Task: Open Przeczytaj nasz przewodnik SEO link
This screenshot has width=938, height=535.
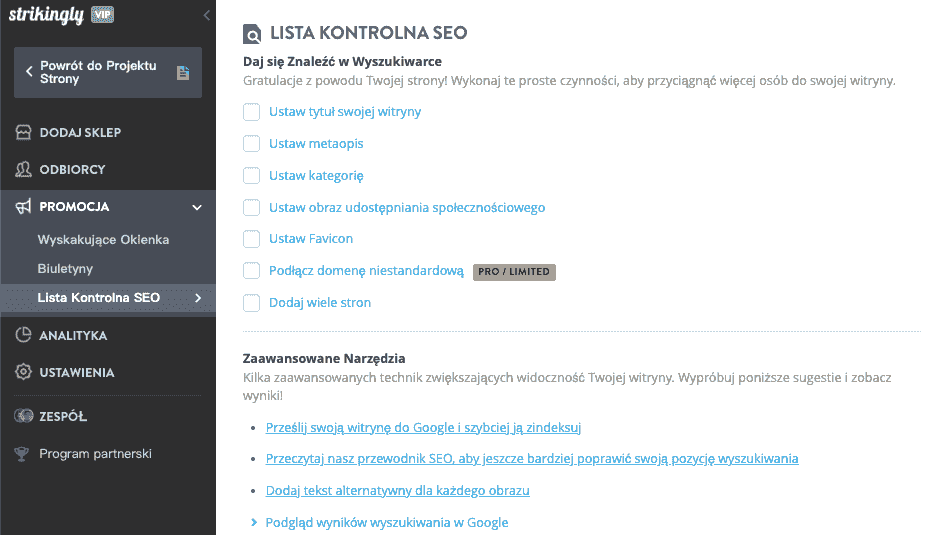Action: pyautogui.click(x=532, y=458)
